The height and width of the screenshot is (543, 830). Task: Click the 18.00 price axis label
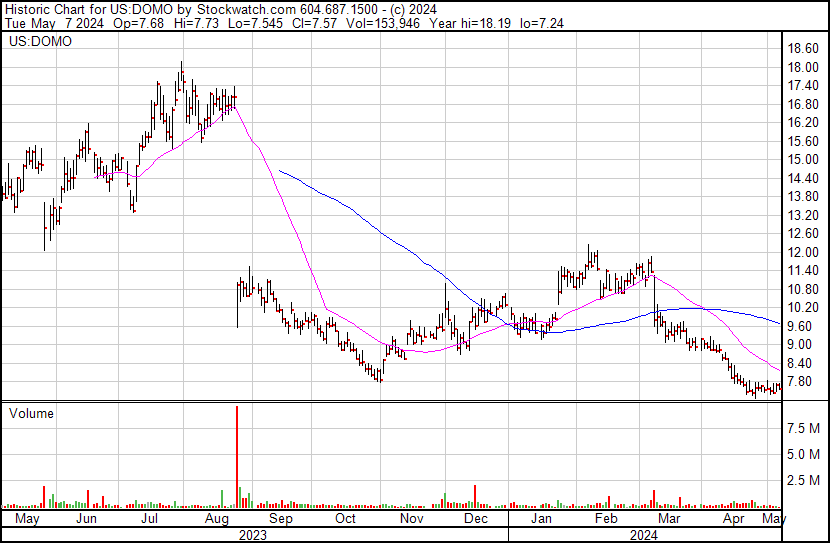tap(803, 67)
